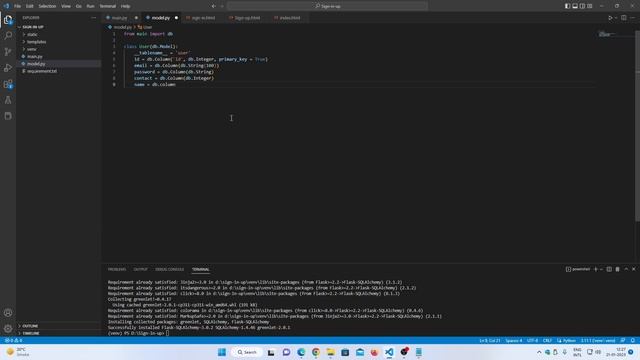
Task: Change line endings via CRLF indicator
Action: tap(547, 340)
